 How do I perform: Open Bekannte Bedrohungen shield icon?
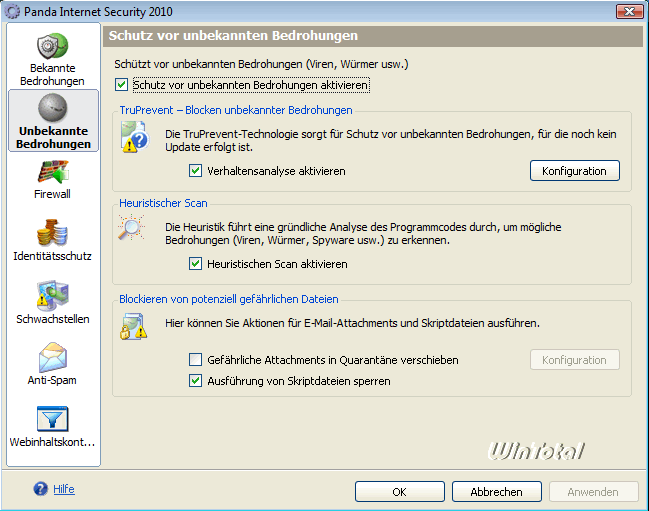pos(52,46)
